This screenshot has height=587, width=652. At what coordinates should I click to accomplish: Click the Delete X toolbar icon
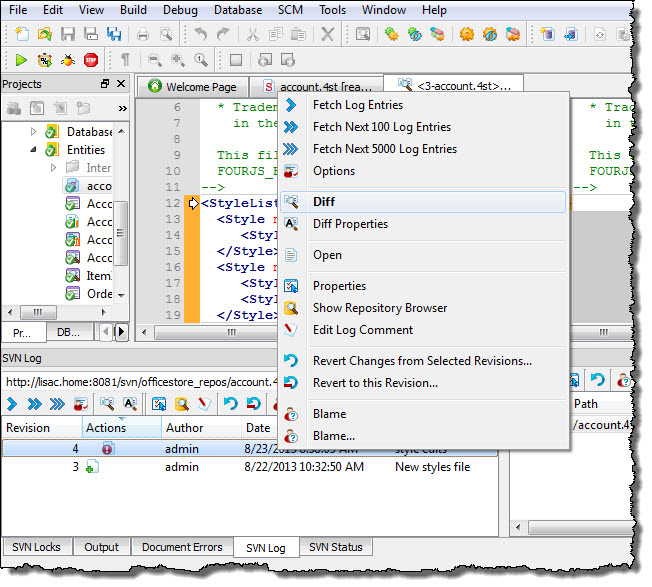click(328, 35)
